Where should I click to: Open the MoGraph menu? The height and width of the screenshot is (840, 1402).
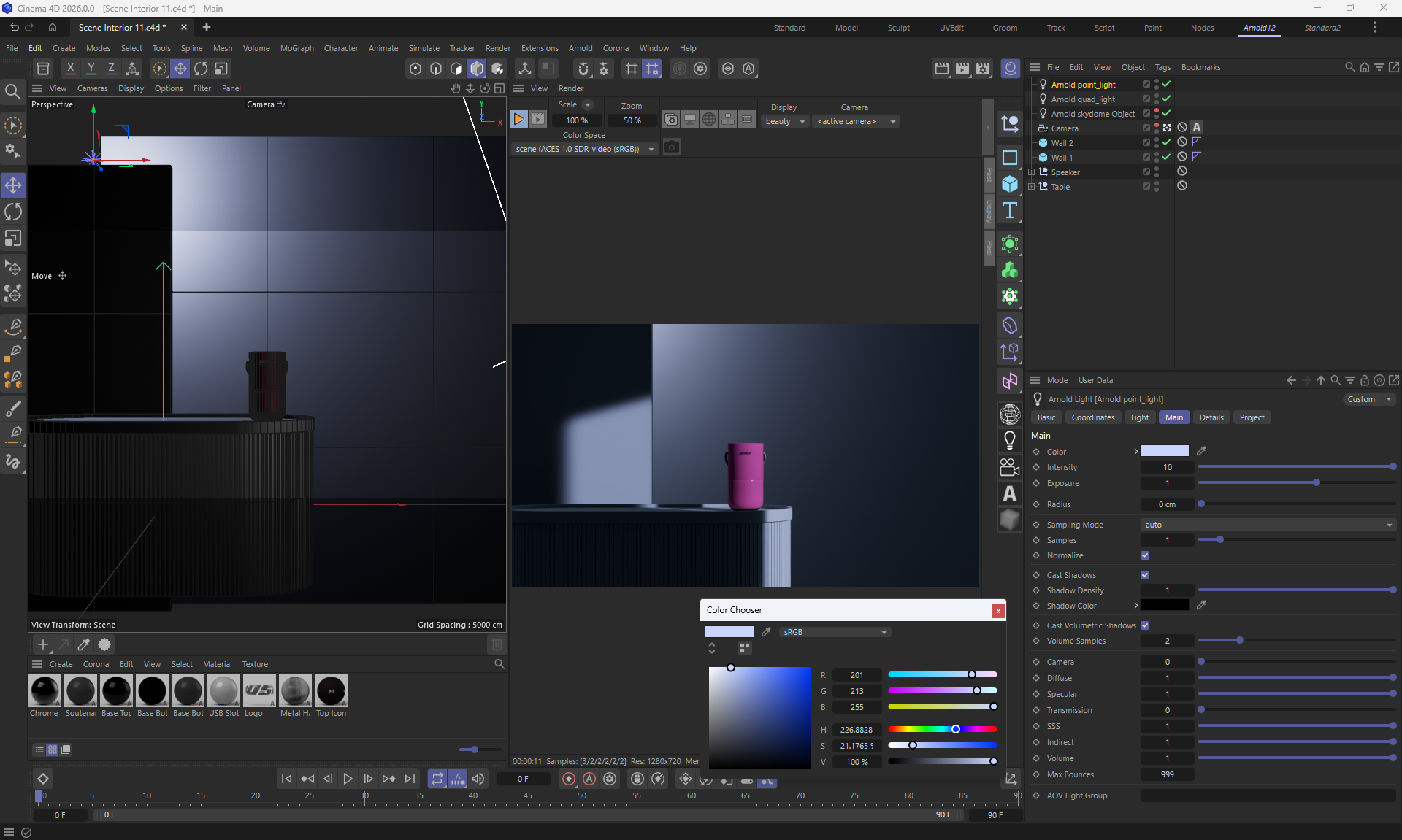pos(296,48)
